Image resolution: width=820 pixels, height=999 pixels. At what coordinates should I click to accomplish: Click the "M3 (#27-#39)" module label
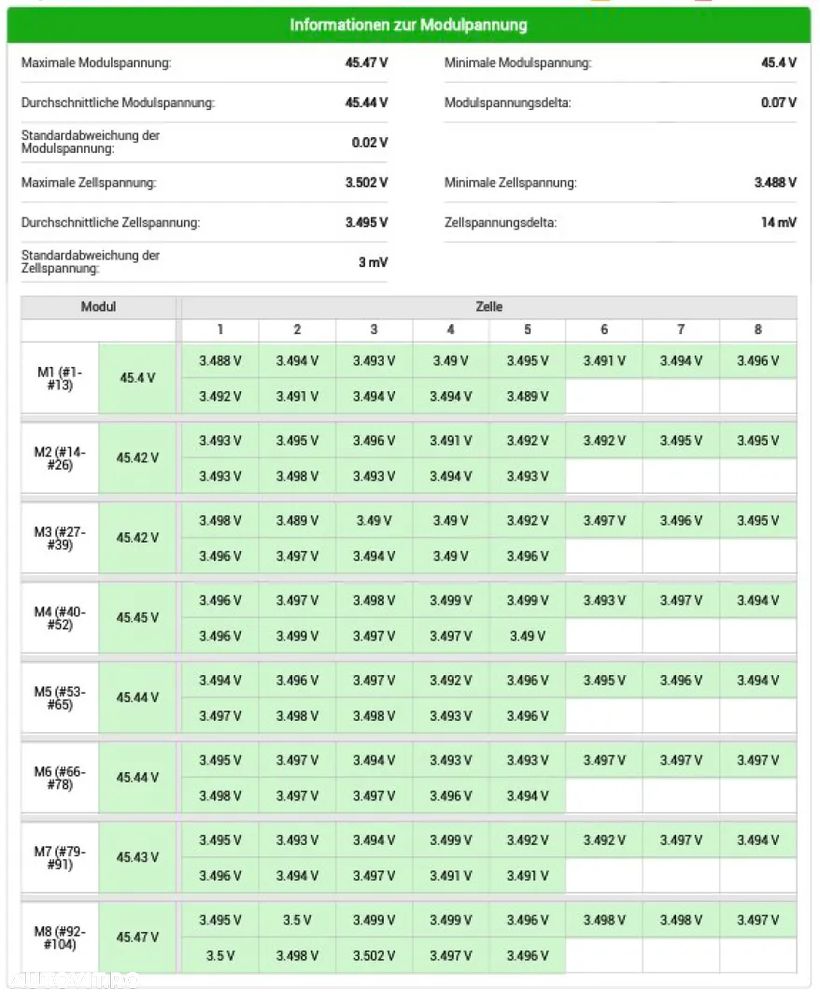[60, 538]
